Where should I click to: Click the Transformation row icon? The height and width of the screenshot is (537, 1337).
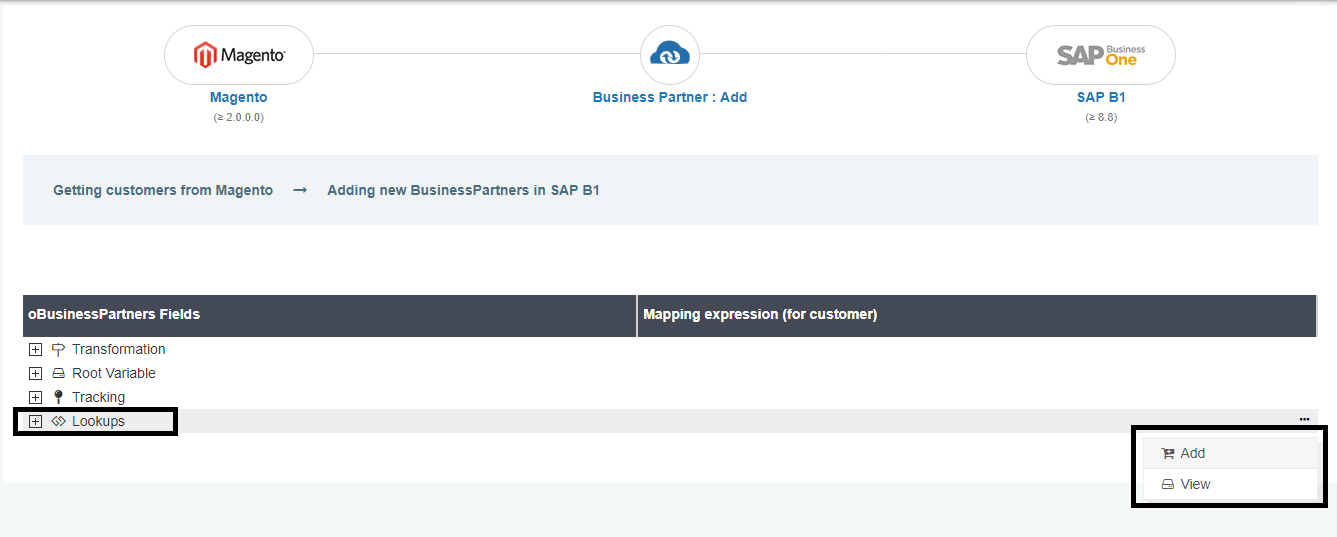[x=58, y=350]
